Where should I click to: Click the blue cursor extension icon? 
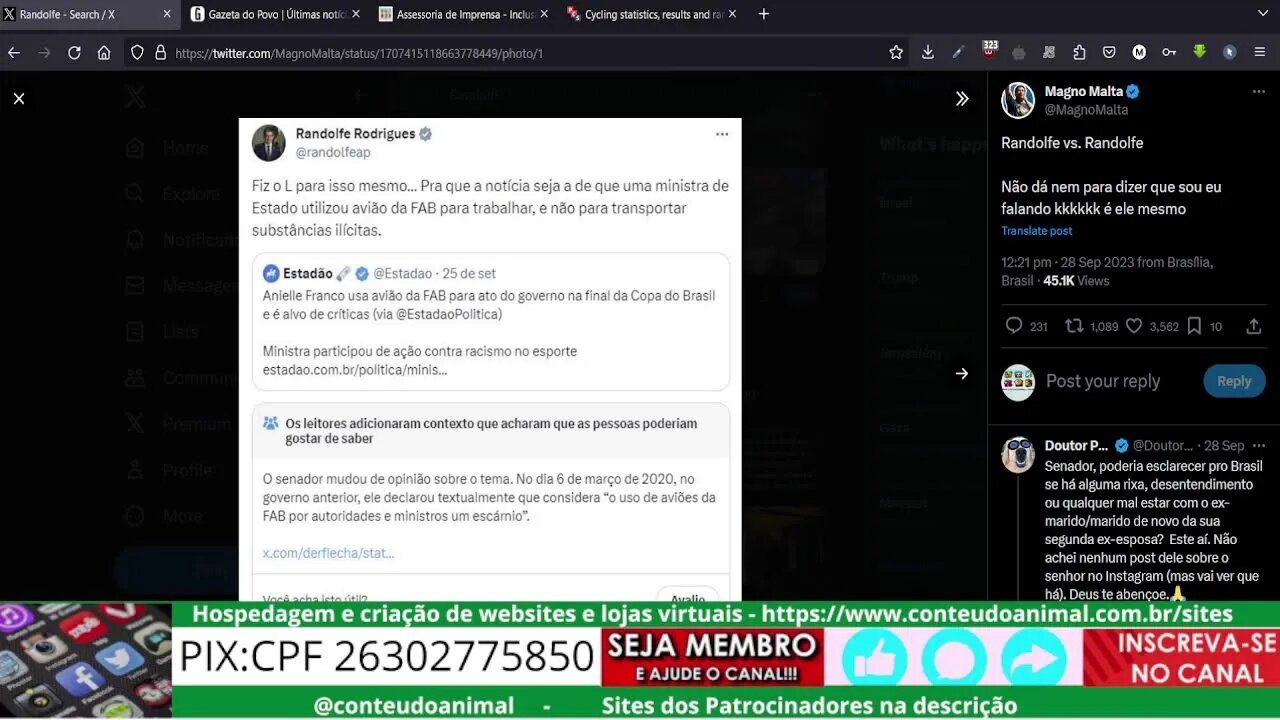[1230, 52]
